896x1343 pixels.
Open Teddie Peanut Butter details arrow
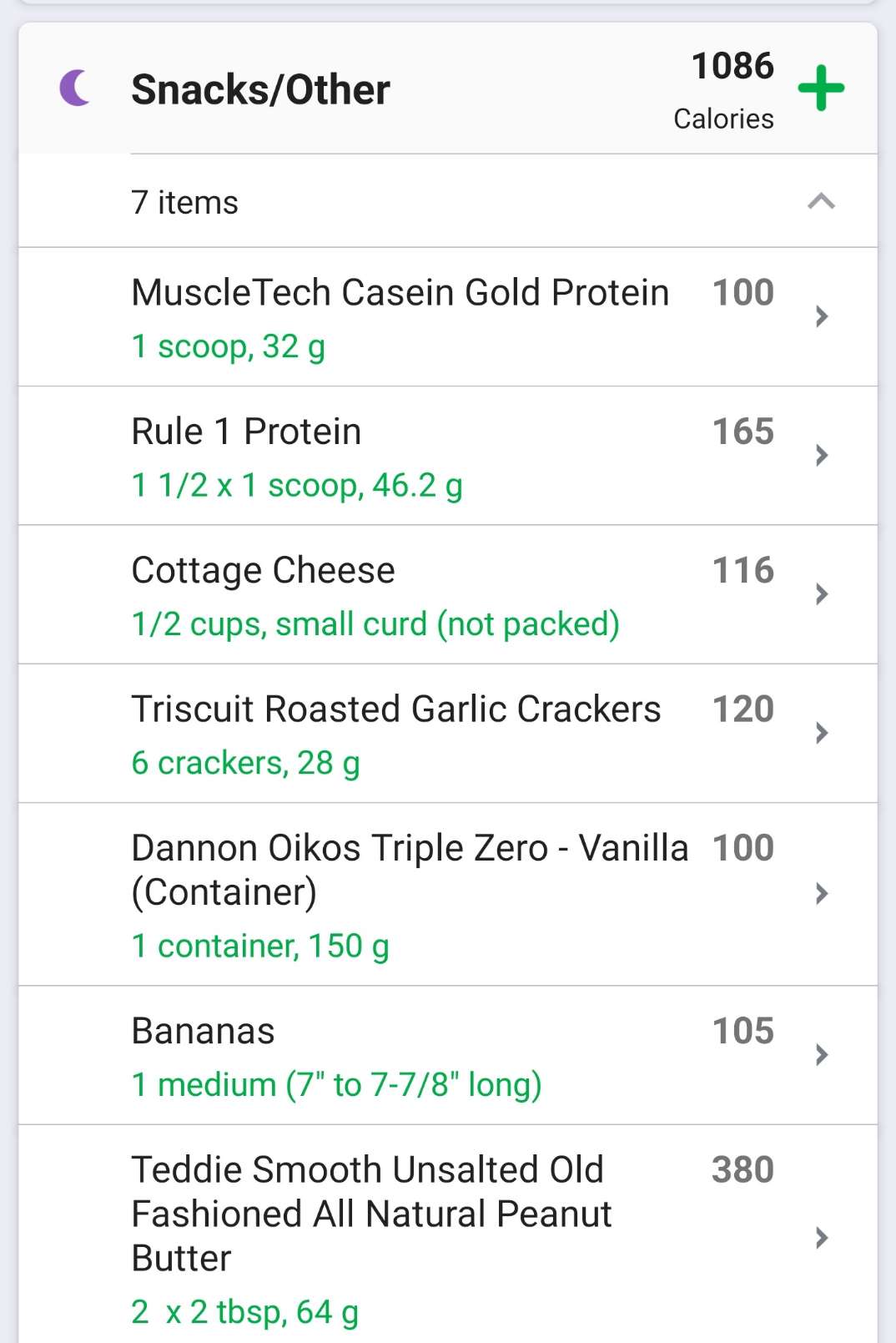[x=821, y=1237]
